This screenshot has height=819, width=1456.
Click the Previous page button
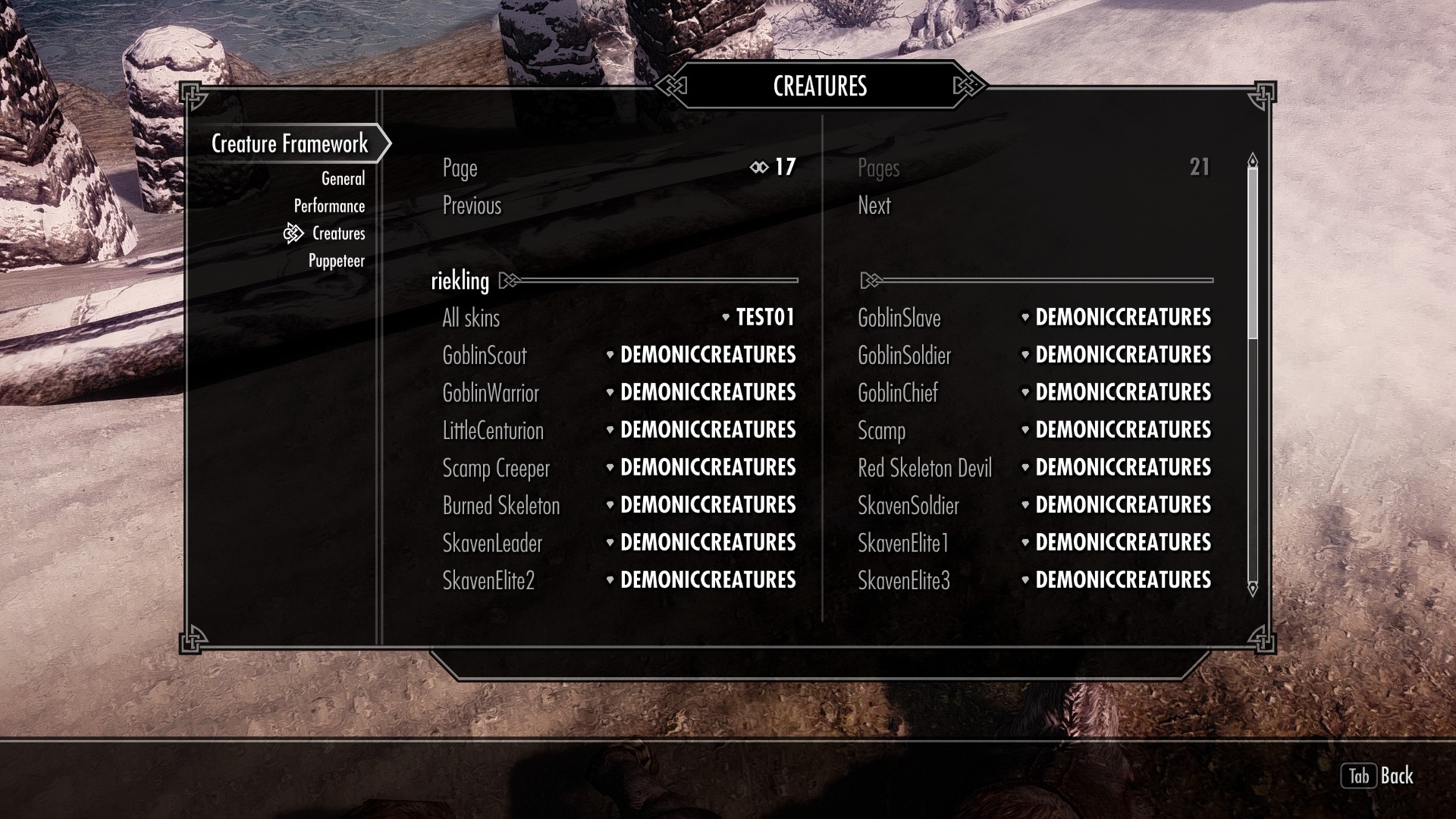tap(470, 205)
